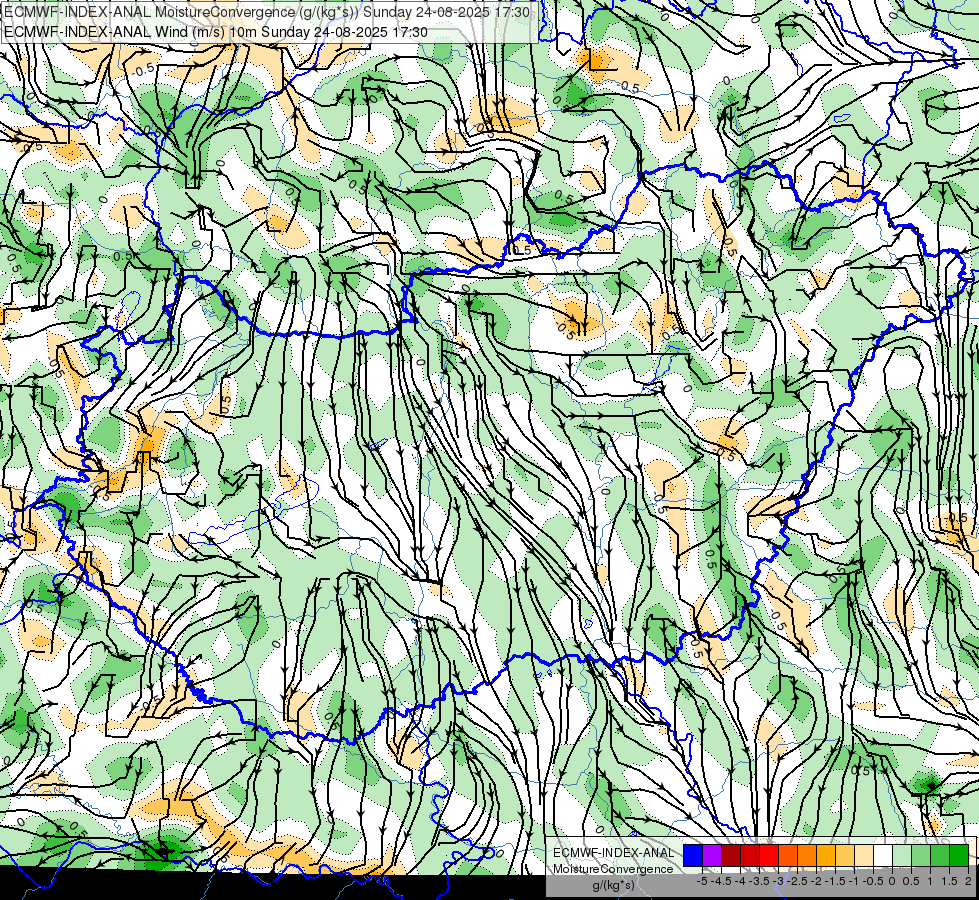979x900 pixels.
Task: Click the -1.5 legend tick label
Action: pyautogui.click(x=835, y=881)
